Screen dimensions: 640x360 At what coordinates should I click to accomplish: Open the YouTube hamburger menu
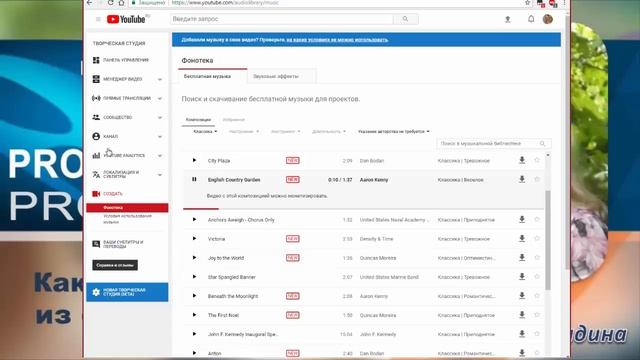98,19
